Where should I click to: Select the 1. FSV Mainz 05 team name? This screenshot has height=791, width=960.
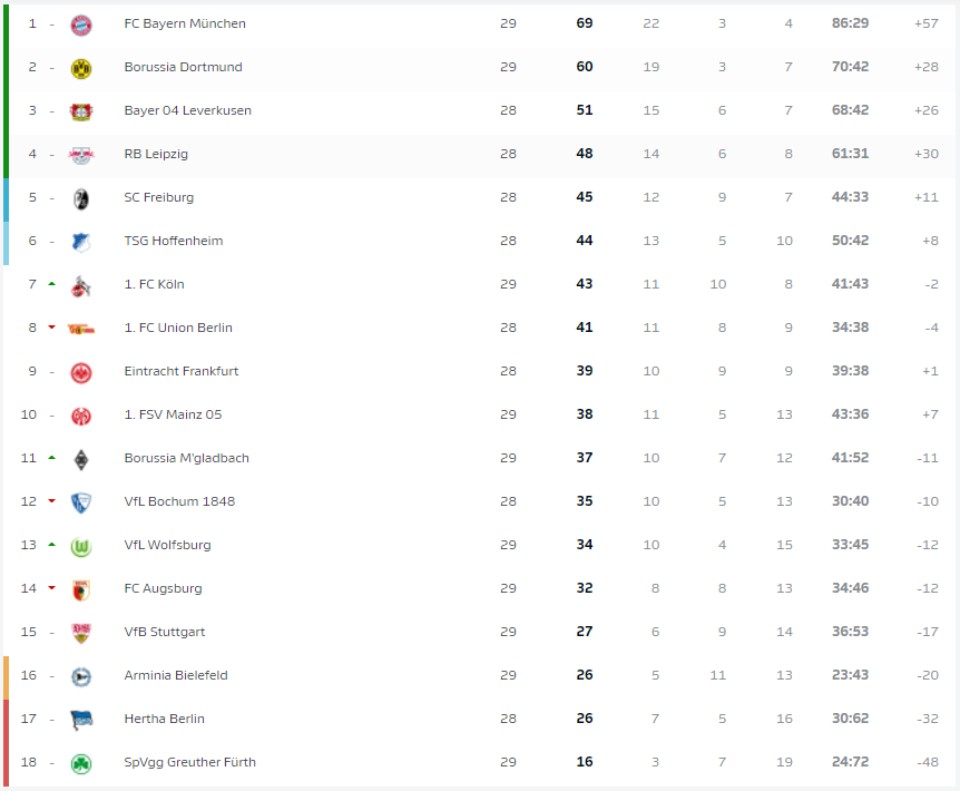tap(173, 415)
